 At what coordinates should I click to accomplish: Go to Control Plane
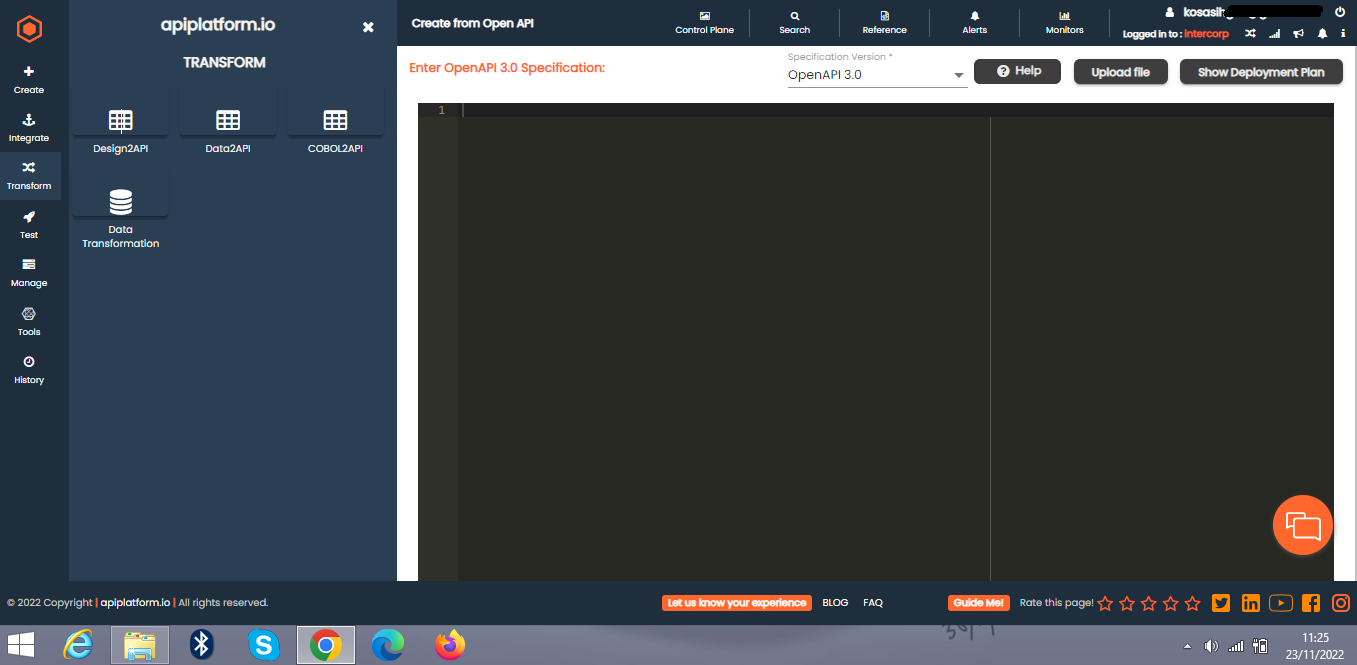705,22
